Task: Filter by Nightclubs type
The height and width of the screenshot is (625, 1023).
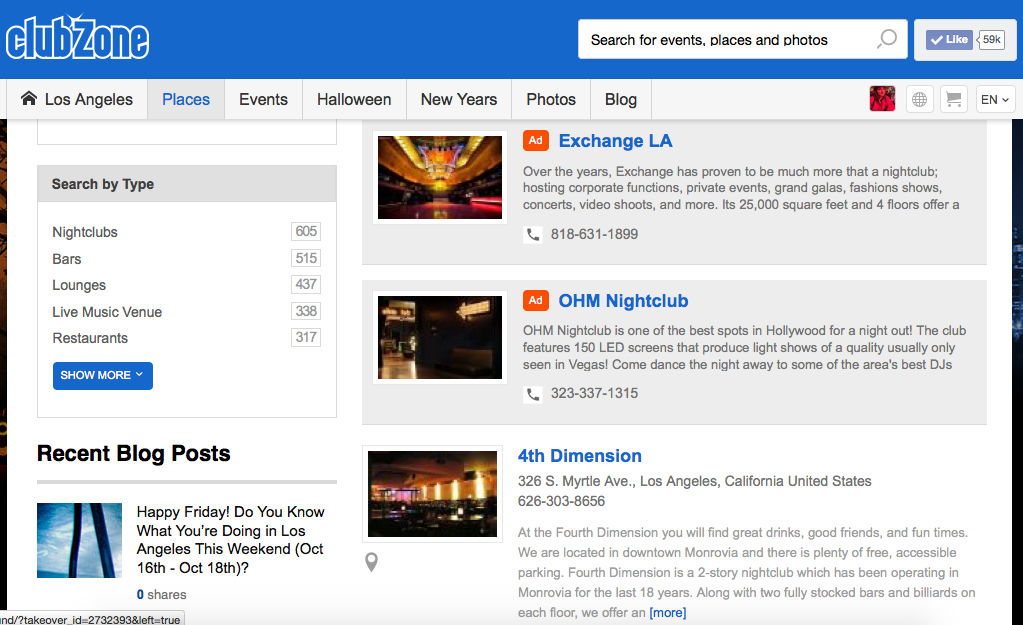Action: pyautogui.click(x=85, y=232)
